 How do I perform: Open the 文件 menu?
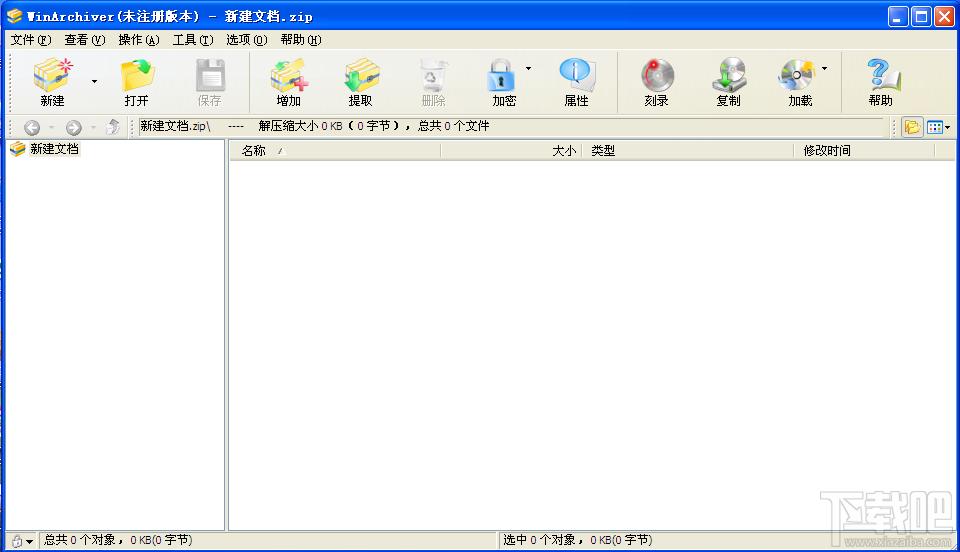point(30,40)
